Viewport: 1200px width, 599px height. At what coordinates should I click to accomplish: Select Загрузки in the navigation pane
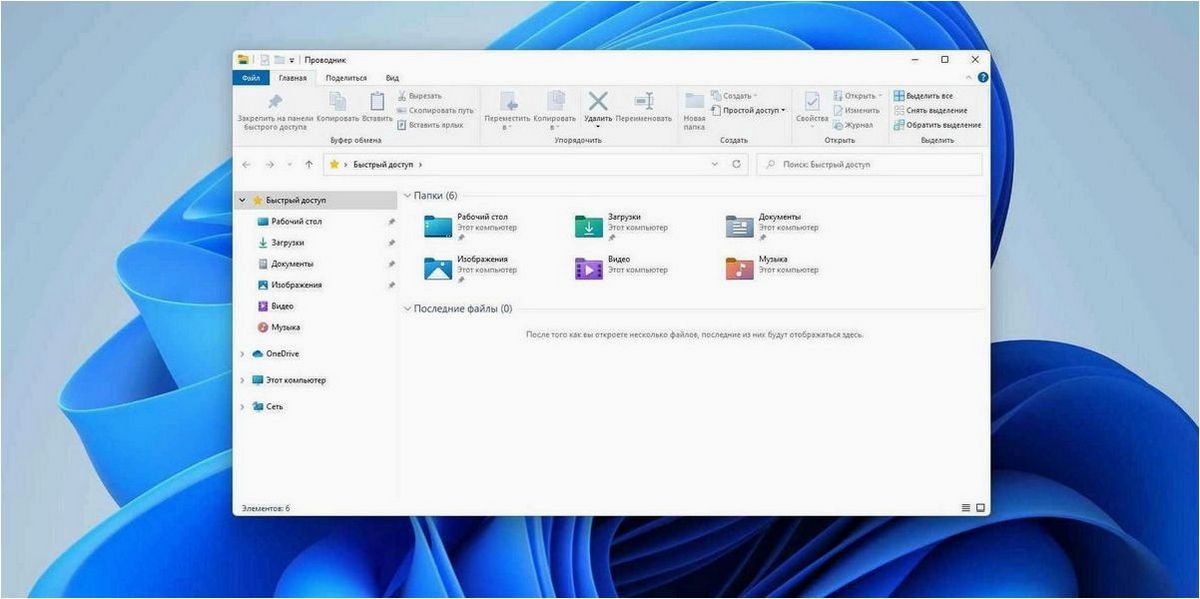(288, 242)
